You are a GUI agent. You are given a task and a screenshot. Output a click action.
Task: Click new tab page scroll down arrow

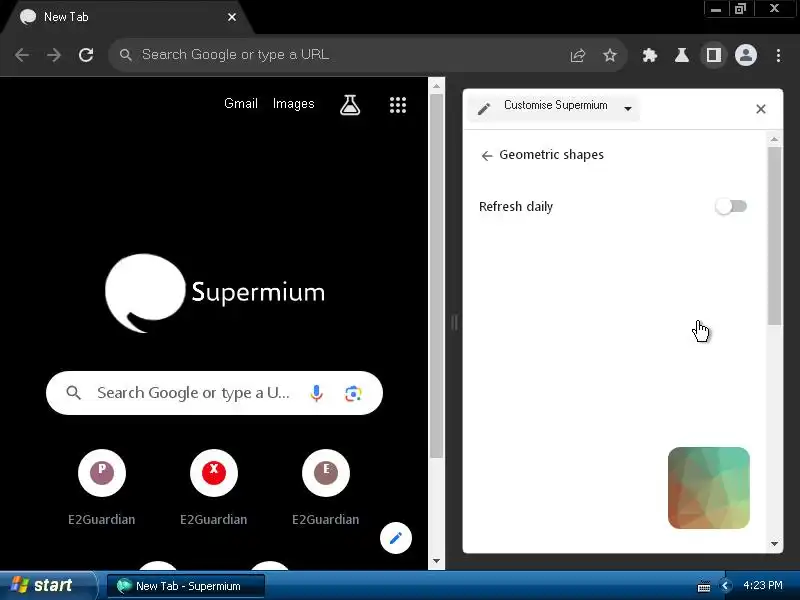click(436, 561)
